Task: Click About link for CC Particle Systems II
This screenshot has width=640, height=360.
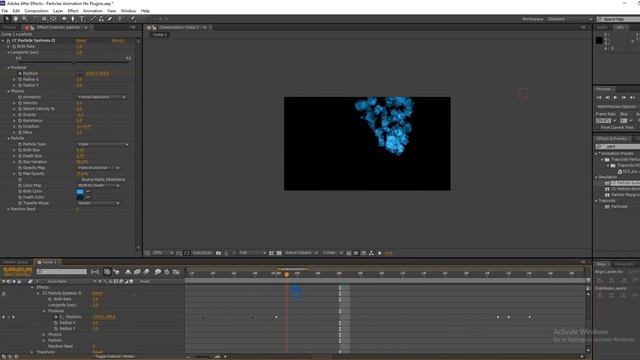Action: [x=118, y=41]
